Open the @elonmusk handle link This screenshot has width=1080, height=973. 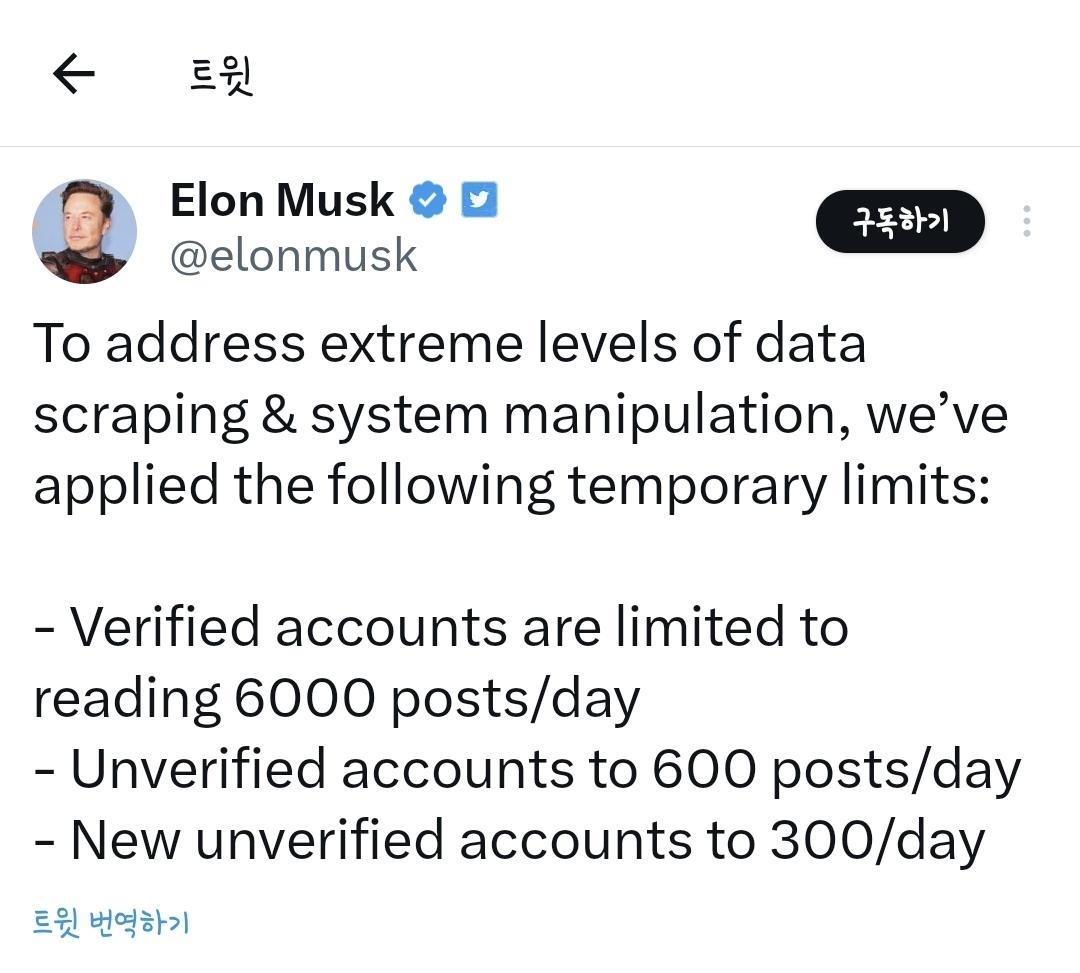[x=293, y=255]
